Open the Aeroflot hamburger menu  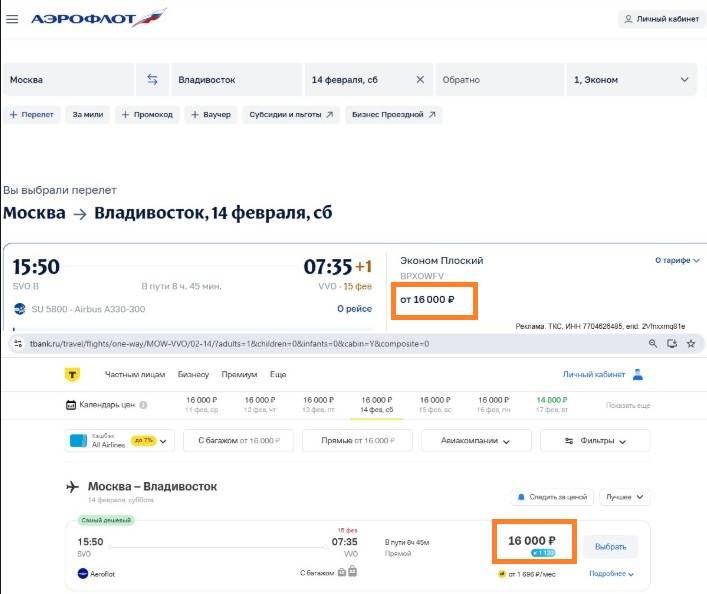coord(12,19)
